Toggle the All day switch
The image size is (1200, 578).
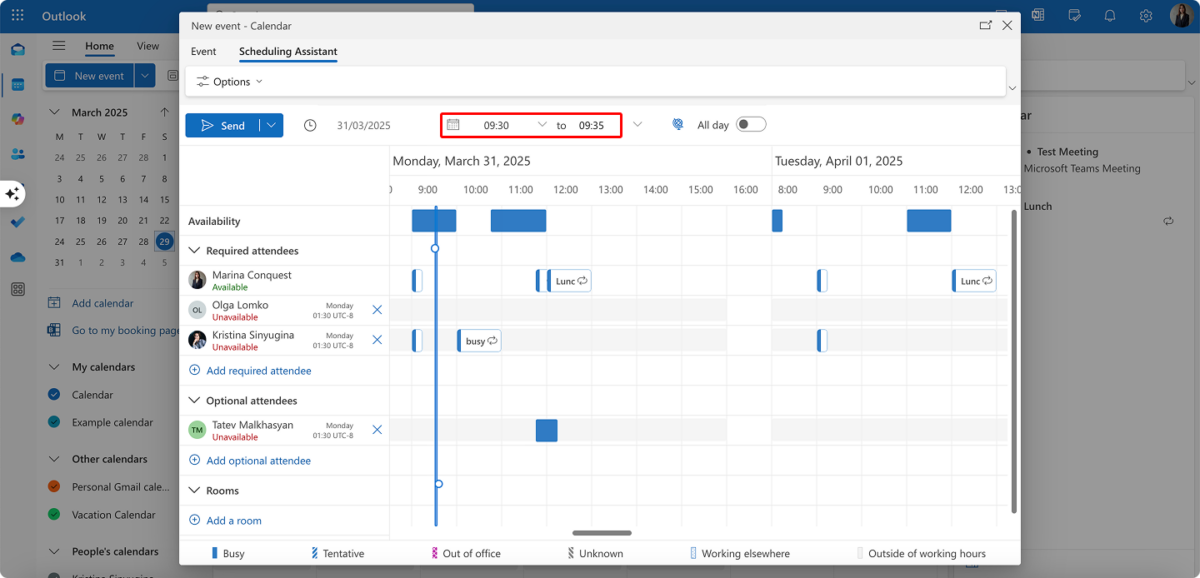pos(749,124)
